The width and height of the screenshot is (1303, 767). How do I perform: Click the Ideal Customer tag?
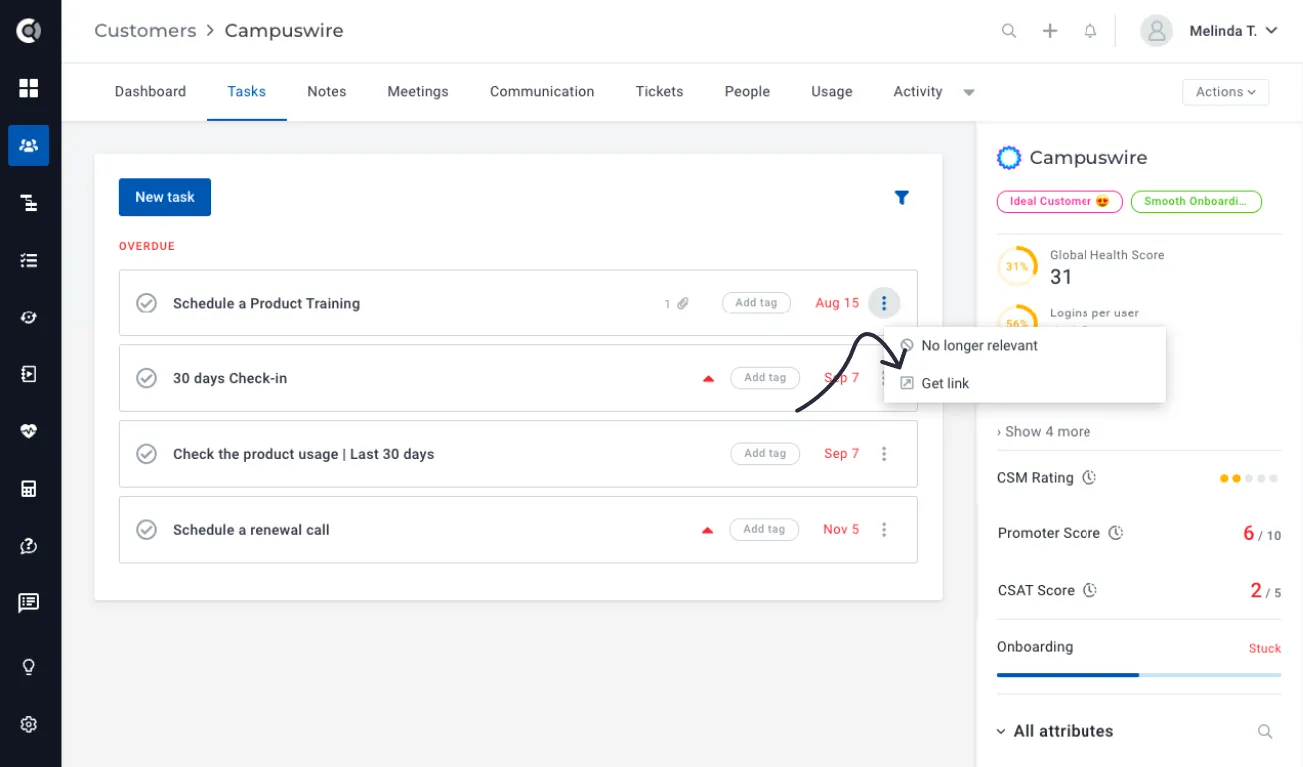(x=1060, y=201)
